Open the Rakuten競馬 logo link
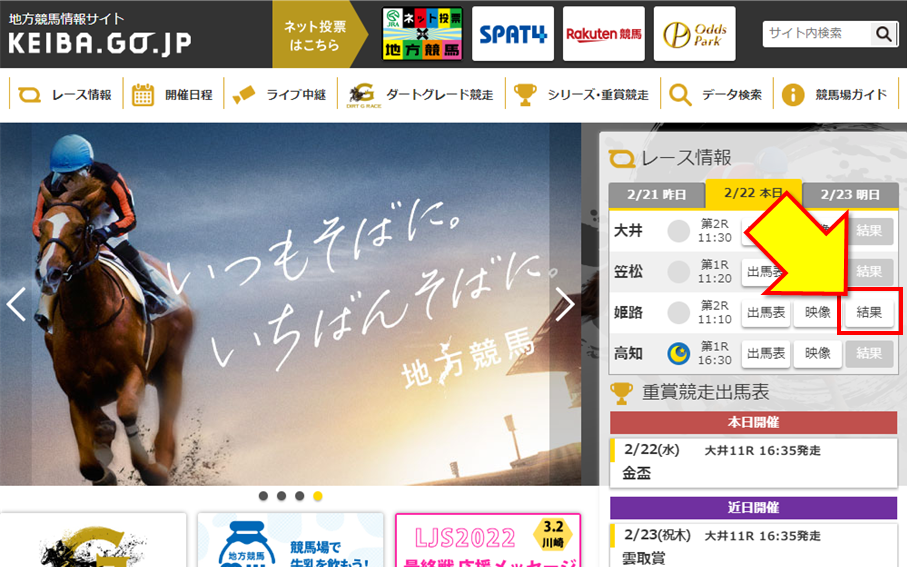Viewport: 907px width, 567px height. 604,34
